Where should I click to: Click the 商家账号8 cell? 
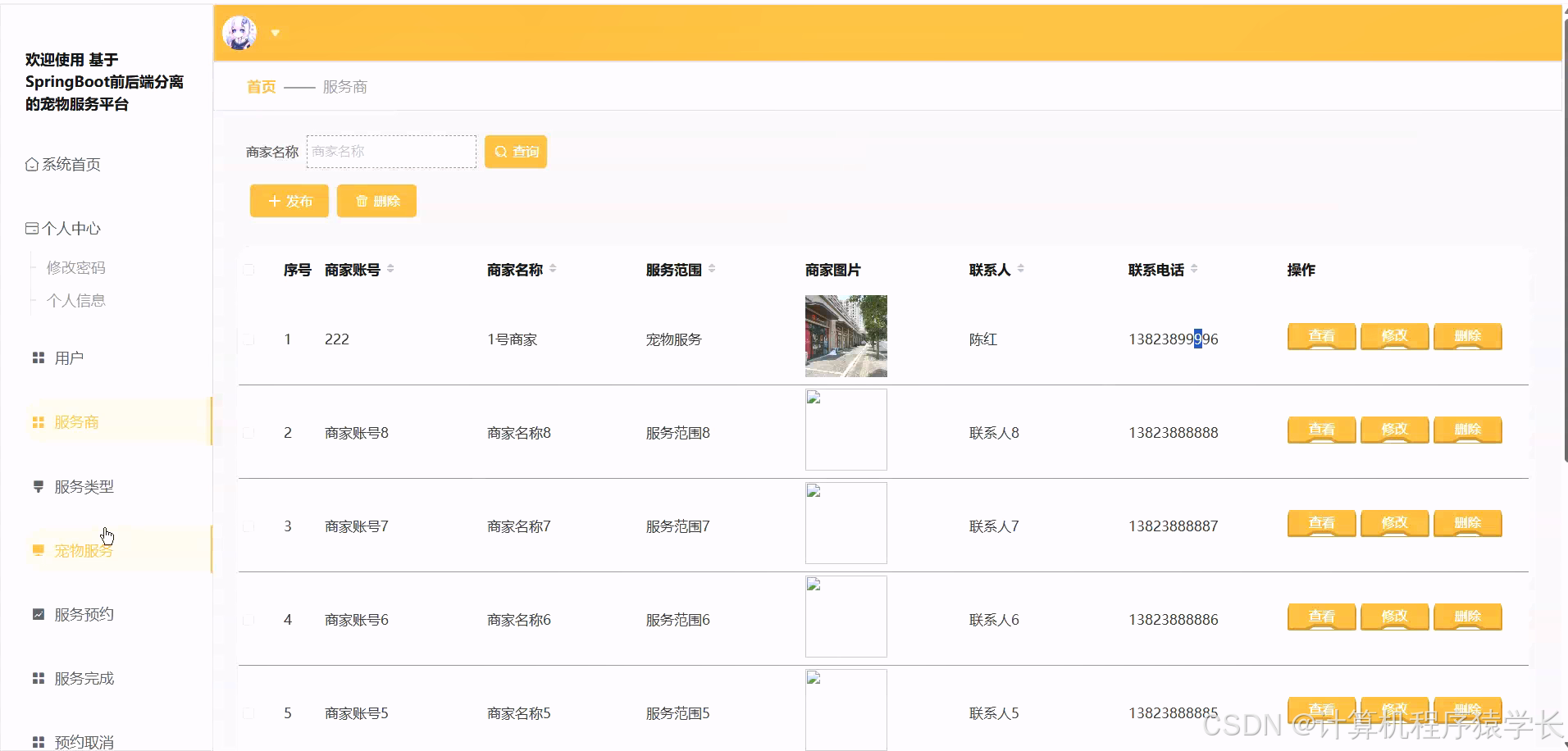(x=357, y=433)
